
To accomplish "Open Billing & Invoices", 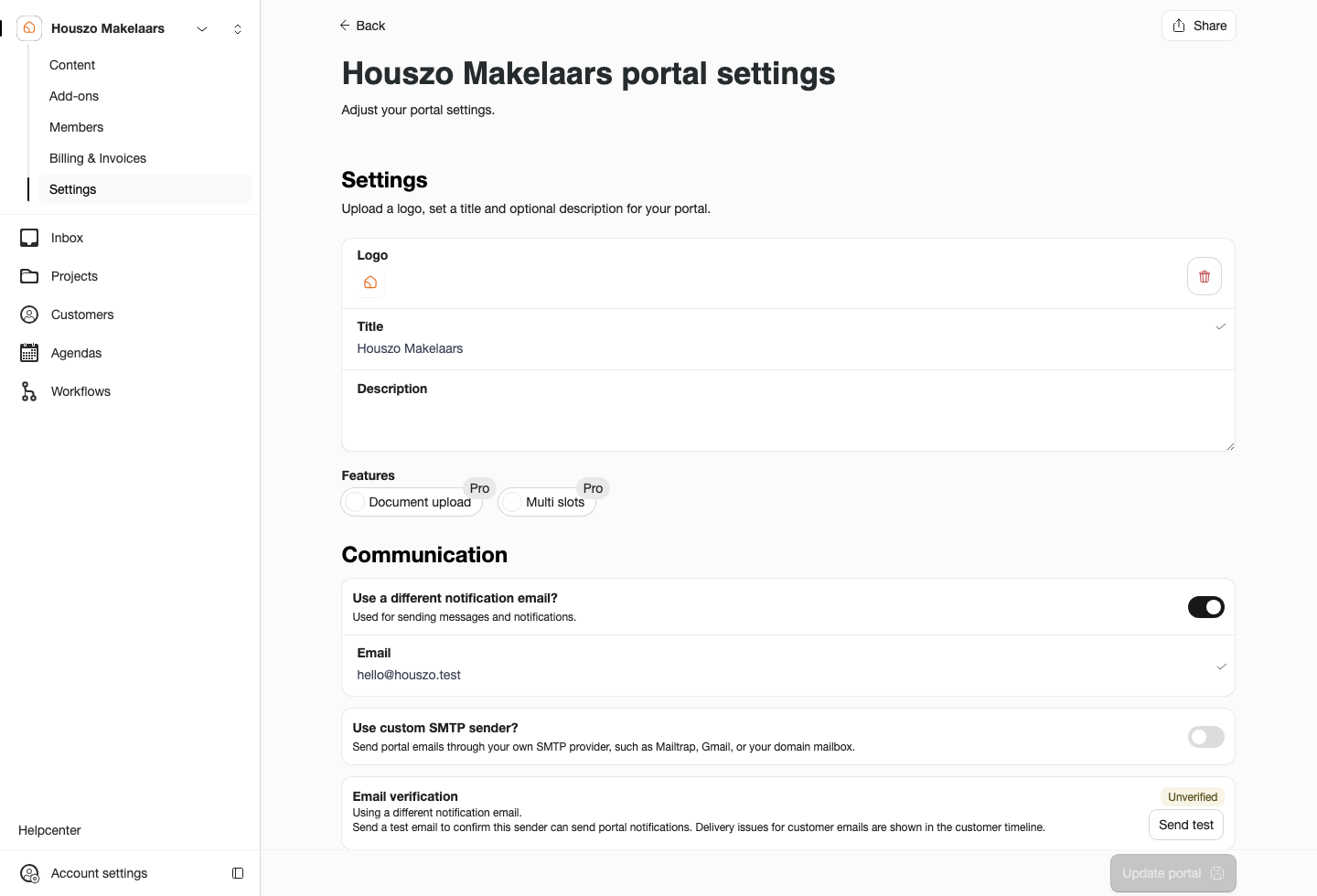I will tap(98, 158).
